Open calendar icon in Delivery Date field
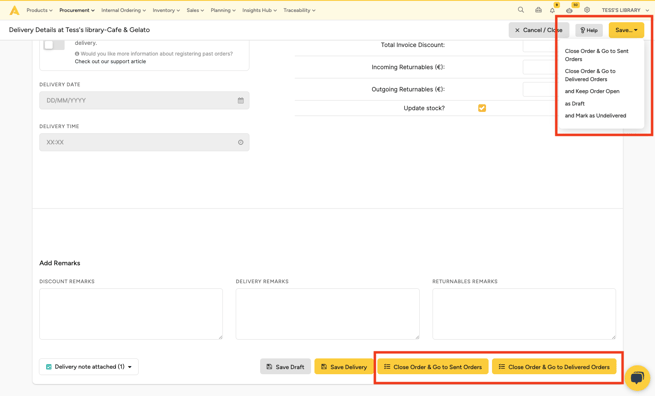Viewport: 655px width, 396px height. point(241,101)
